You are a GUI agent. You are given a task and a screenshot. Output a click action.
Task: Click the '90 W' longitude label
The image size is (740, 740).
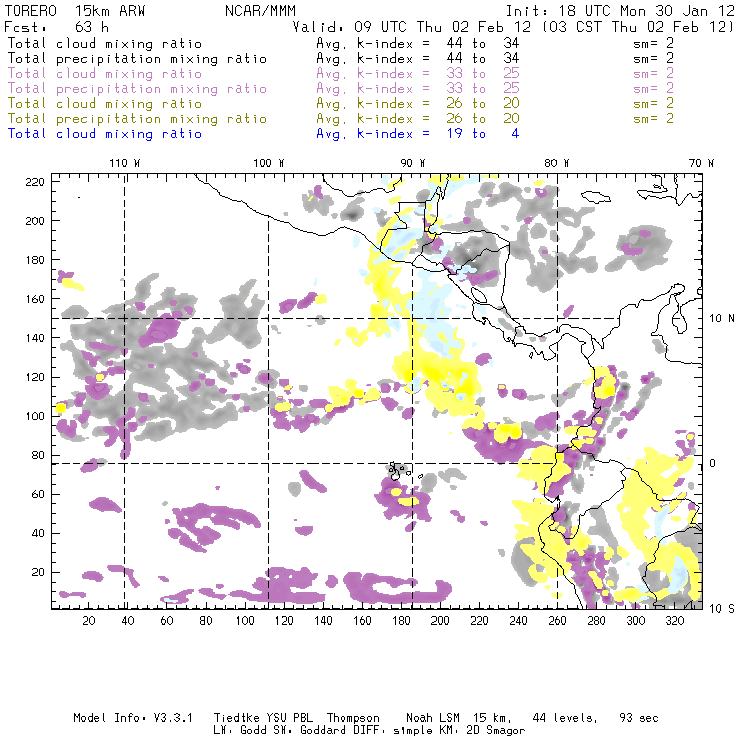[412, 163]
